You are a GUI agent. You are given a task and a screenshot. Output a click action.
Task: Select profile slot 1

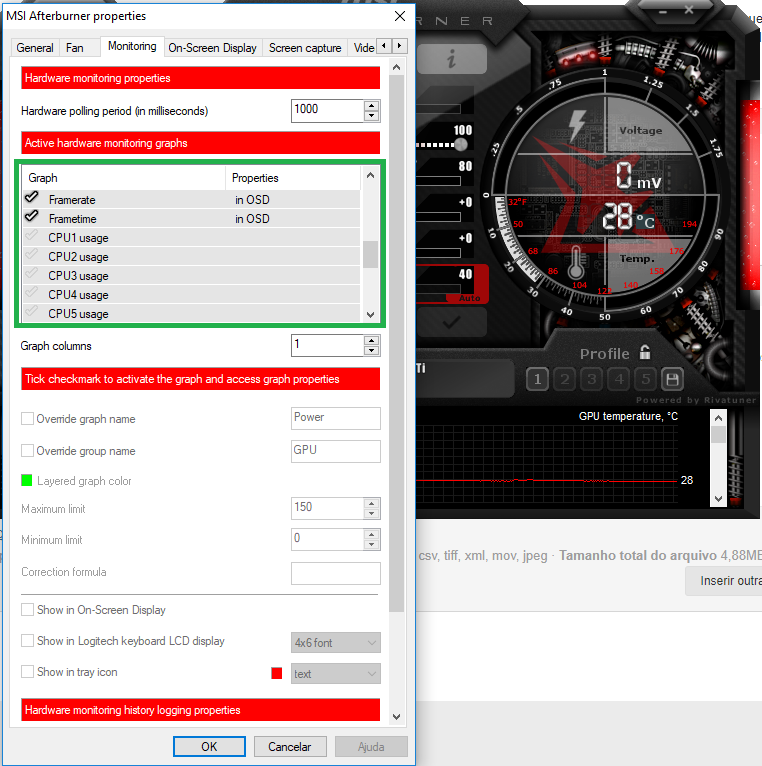pyautogui.click(x=537, y=379)
